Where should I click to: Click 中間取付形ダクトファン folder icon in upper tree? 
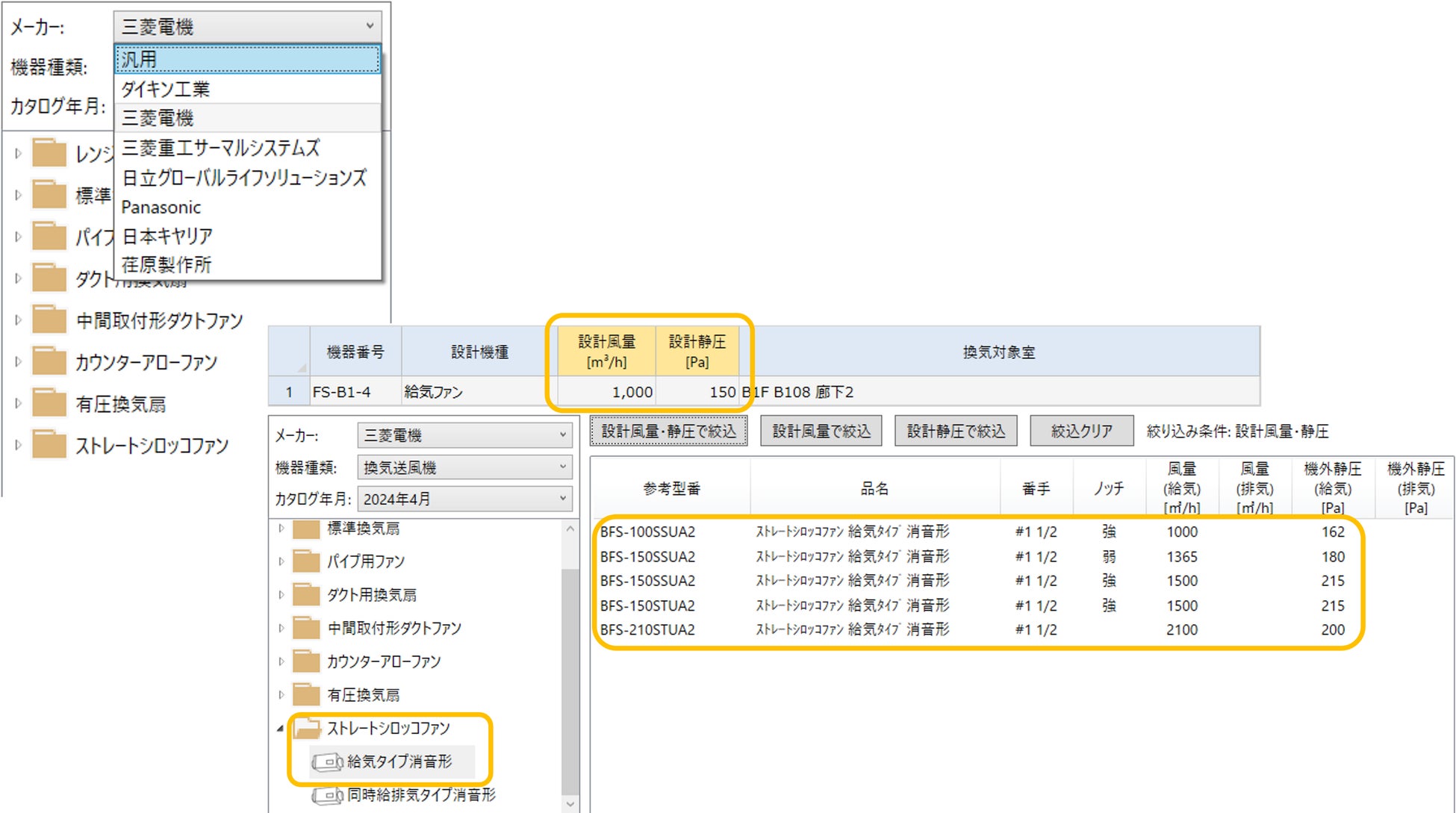click(50, 320)
